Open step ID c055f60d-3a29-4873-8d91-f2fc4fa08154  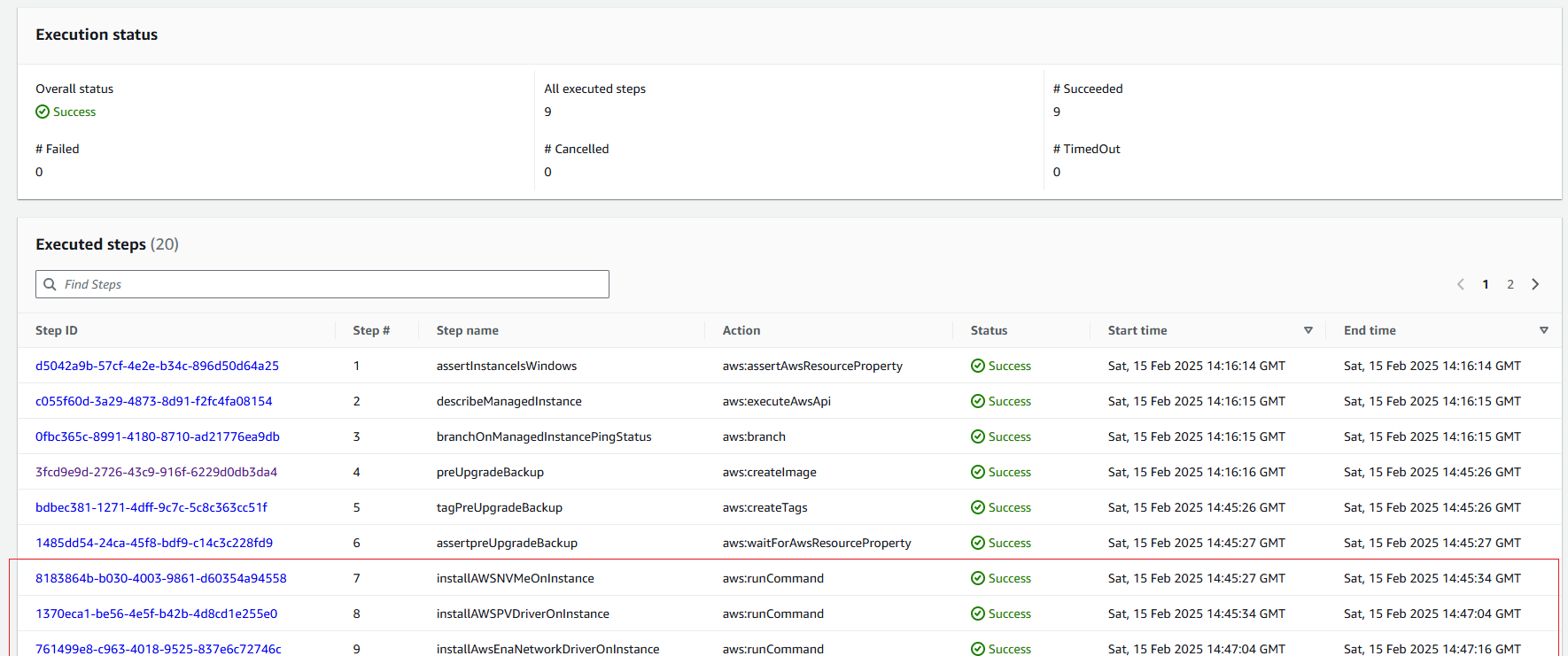tap(154, 401)
